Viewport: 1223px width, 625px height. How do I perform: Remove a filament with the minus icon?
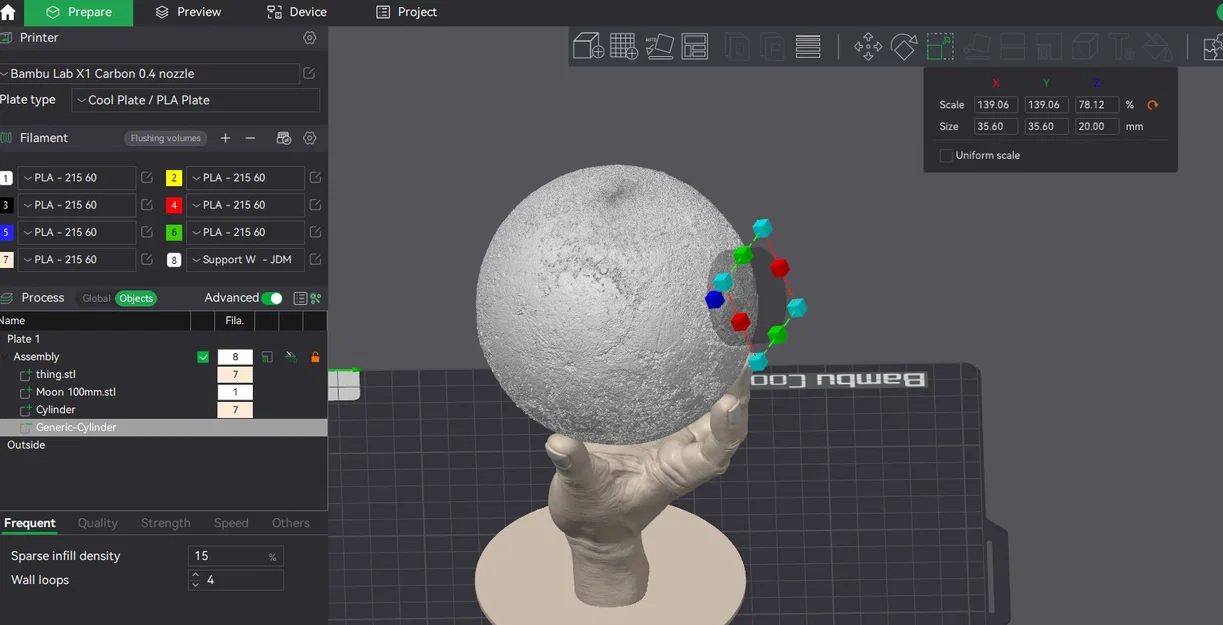250,138
